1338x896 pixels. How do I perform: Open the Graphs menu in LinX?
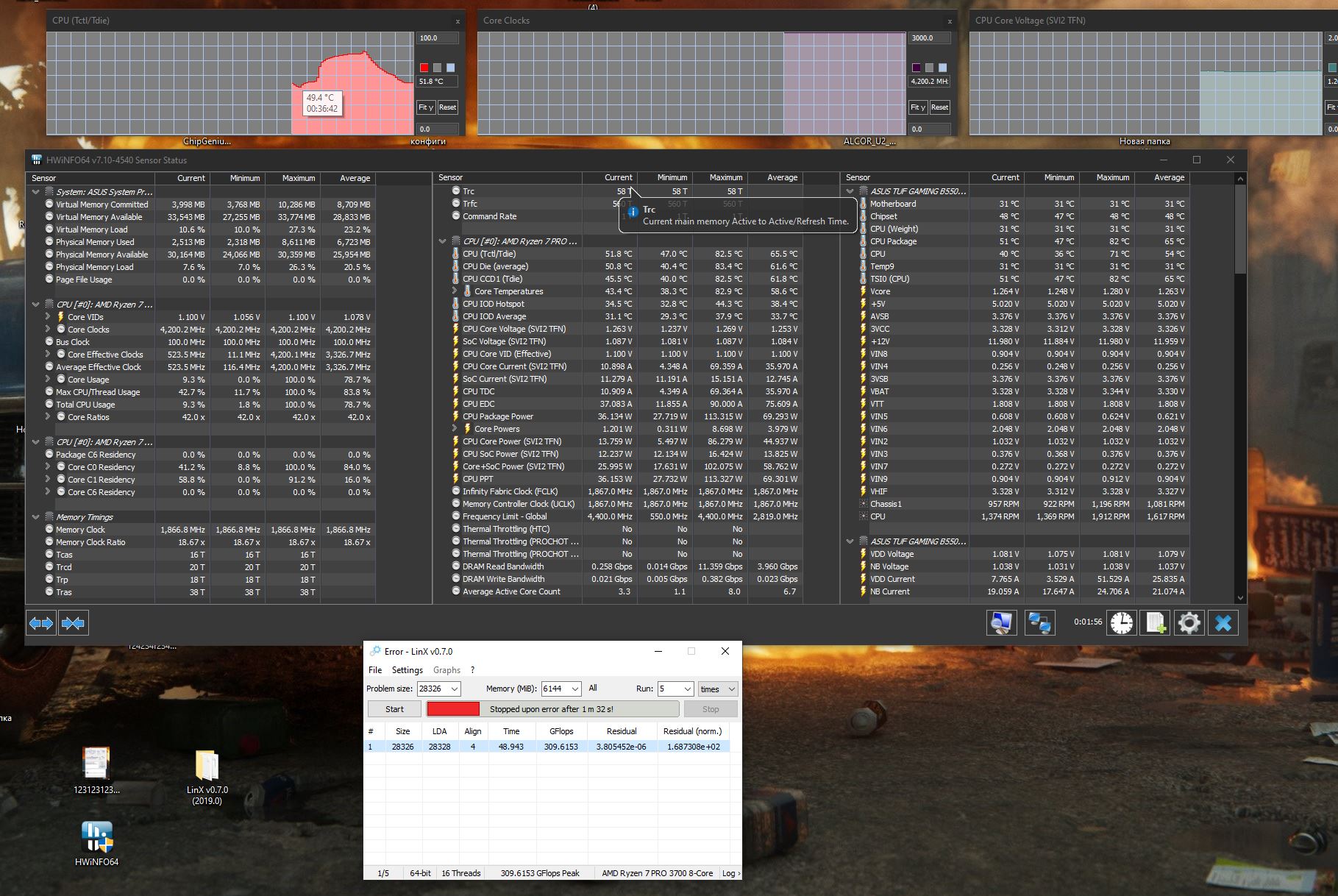point(446,670)
